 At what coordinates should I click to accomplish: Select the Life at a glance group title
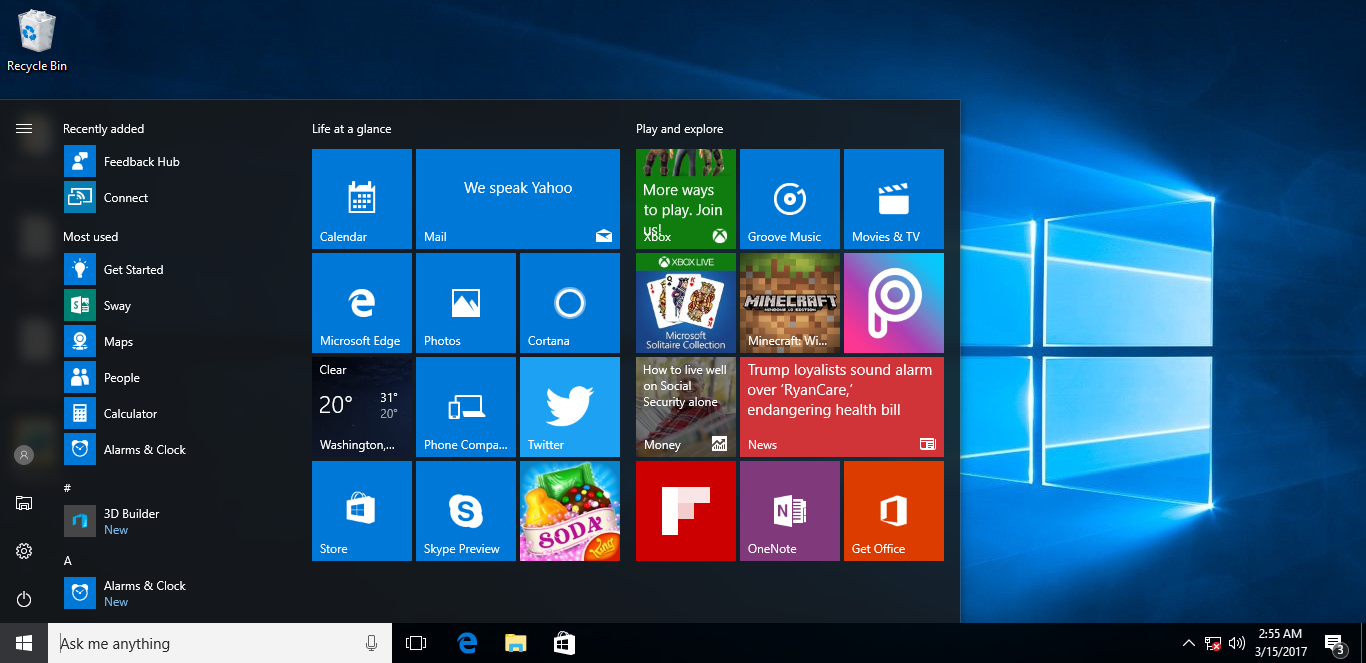(352, 129)
